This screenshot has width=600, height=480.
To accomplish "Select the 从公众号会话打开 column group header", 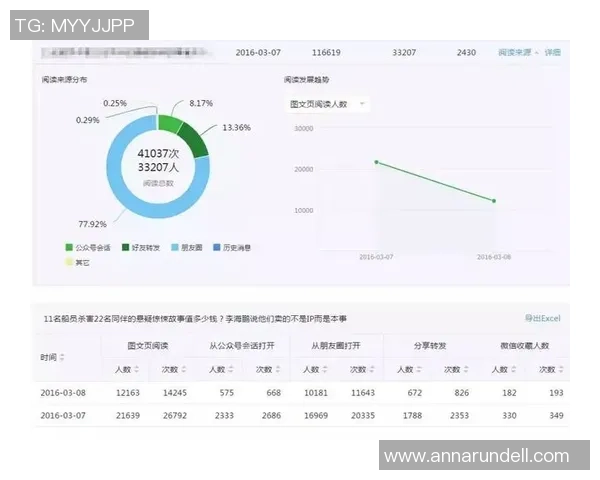I will 242,346.
